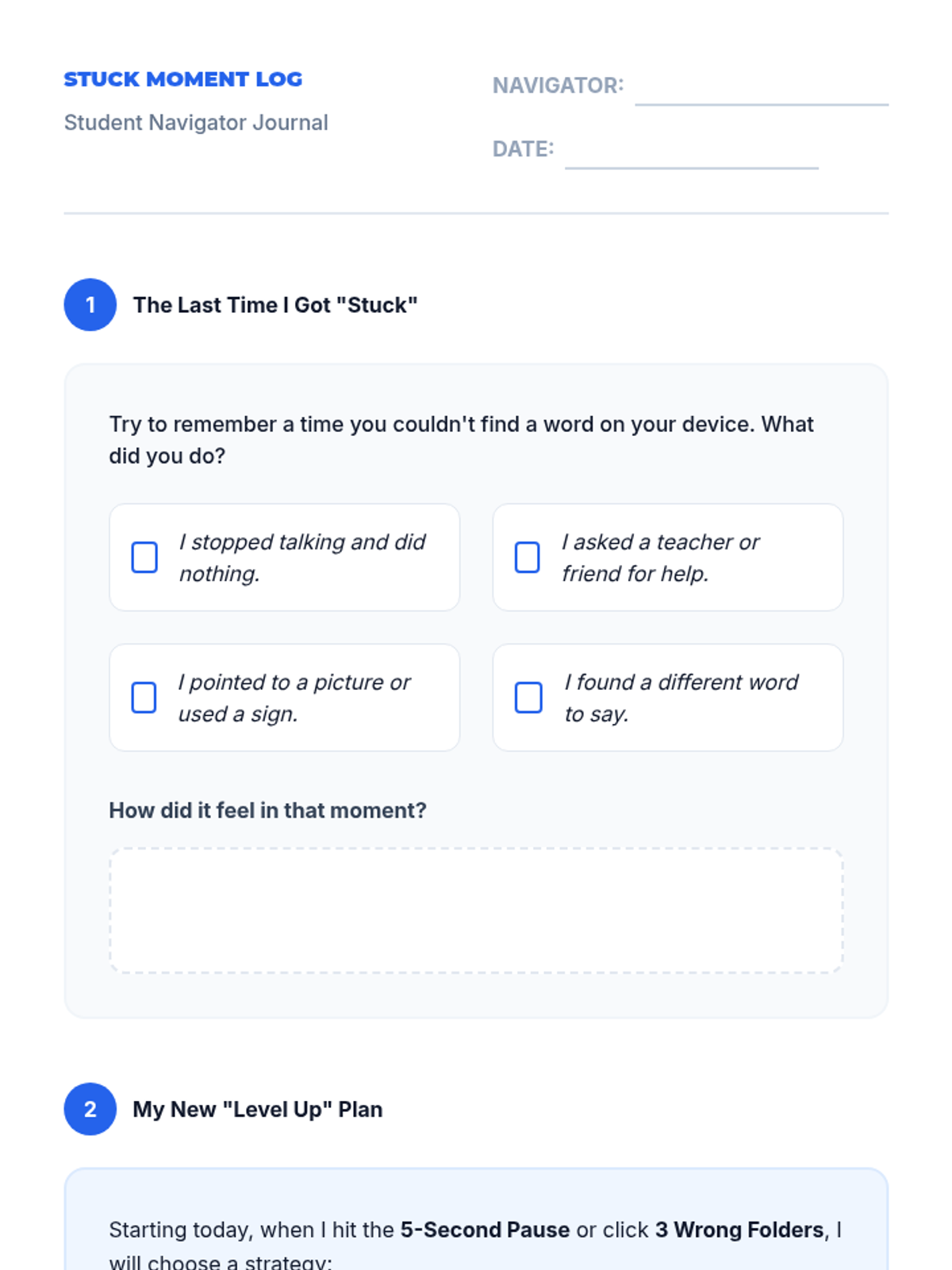Click the 'DATE:' label
Image resolution: width=952 pixels, height=1270 pixels.
523,149
